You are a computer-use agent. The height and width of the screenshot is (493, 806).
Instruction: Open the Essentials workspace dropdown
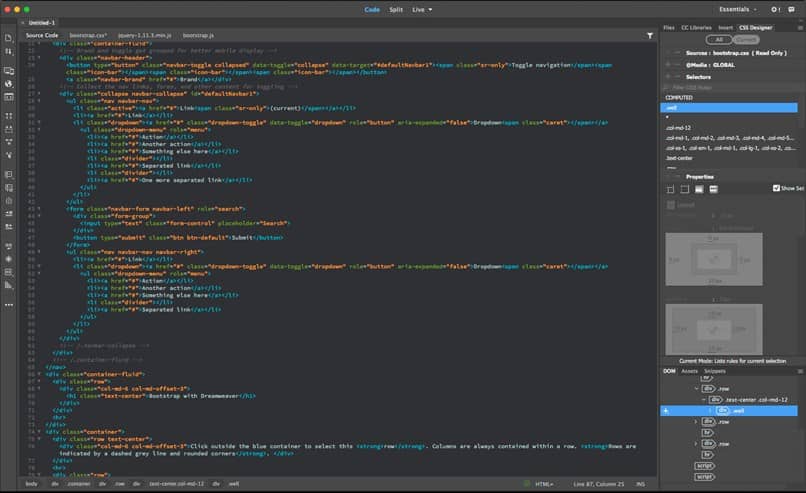738,9
